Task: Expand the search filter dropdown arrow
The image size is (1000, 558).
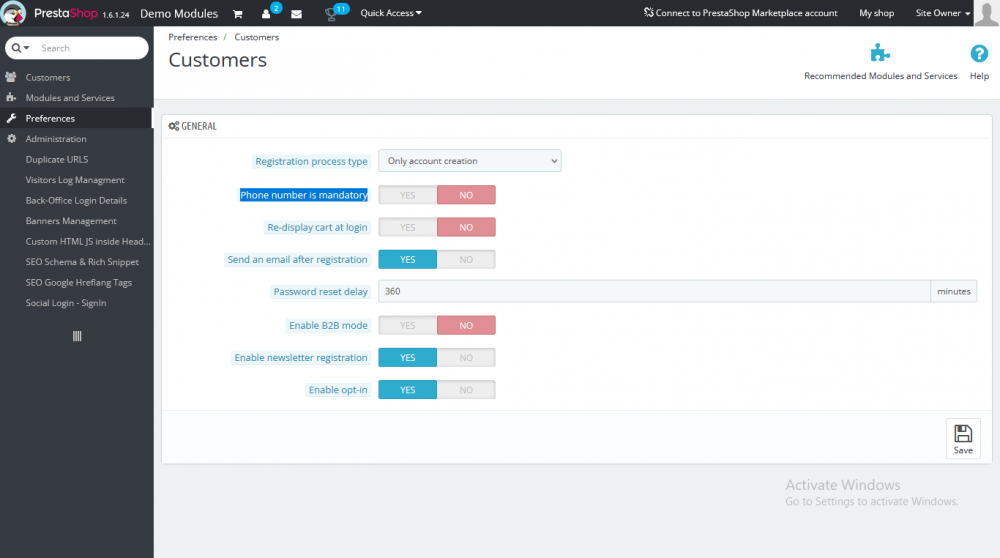Action: [x=26, y=48]
